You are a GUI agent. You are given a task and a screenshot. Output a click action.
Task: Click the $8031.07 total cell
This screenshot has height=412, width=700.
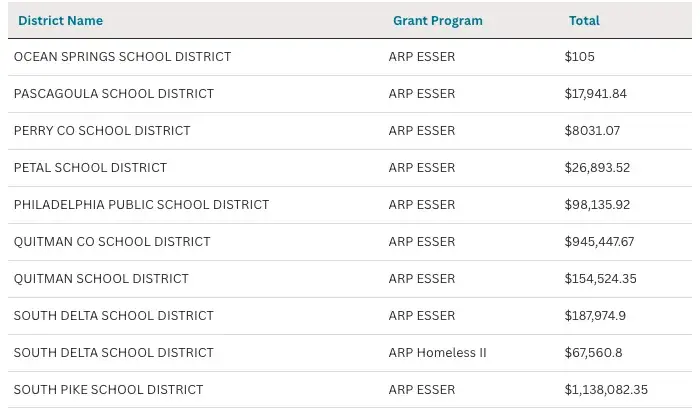(x=592, y=131)
